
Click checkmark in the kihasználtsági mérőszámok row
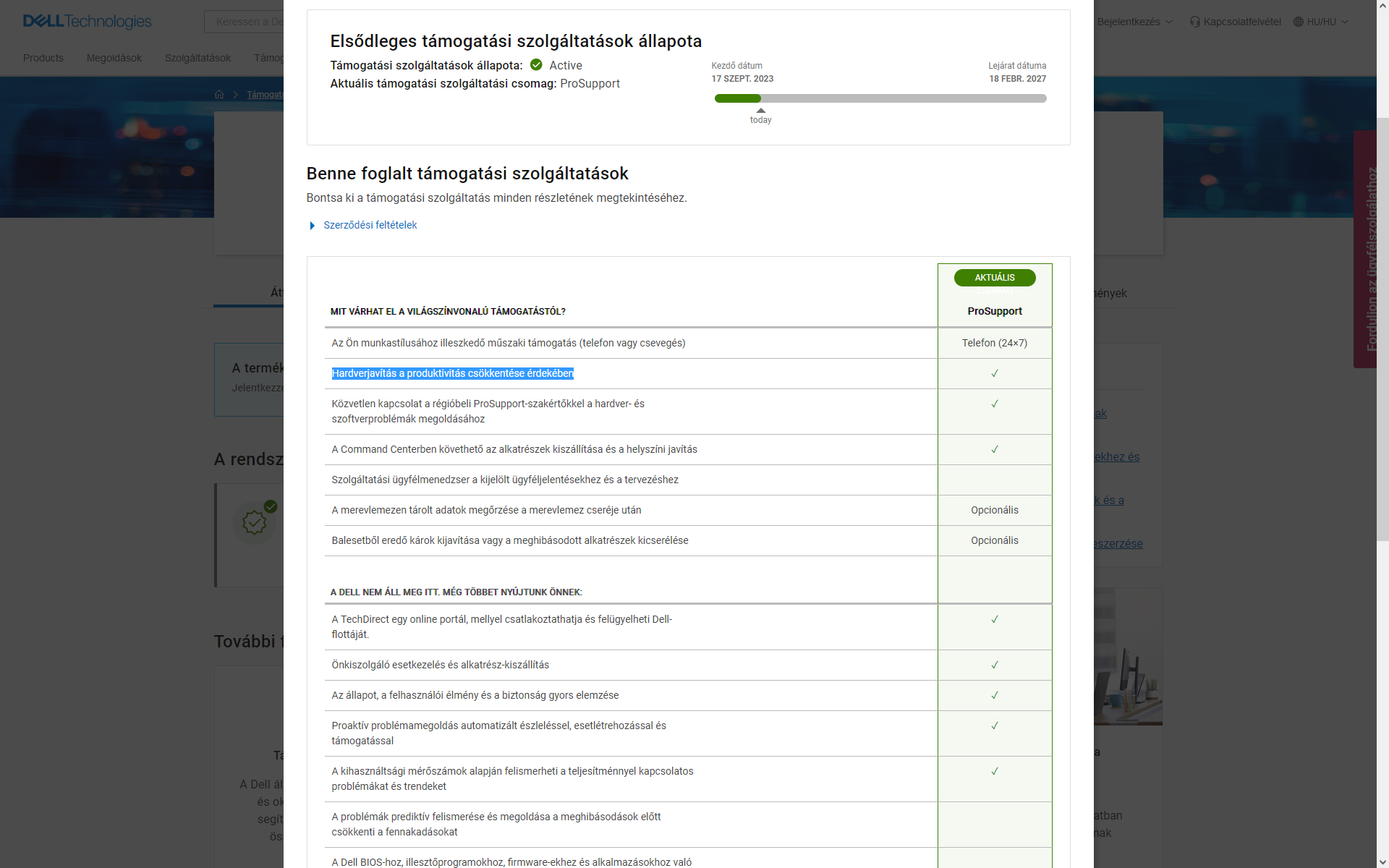pos(995,771)
